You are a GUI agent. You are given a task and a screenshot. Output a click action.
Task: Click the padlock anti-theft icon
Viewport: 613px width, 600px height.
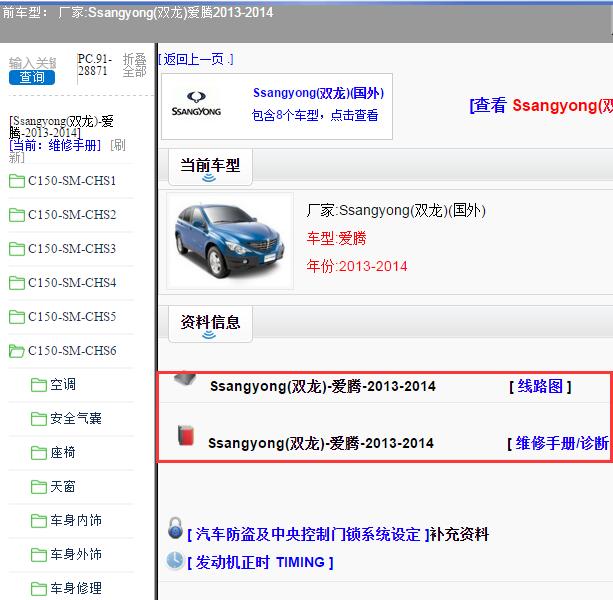(176, 528)
